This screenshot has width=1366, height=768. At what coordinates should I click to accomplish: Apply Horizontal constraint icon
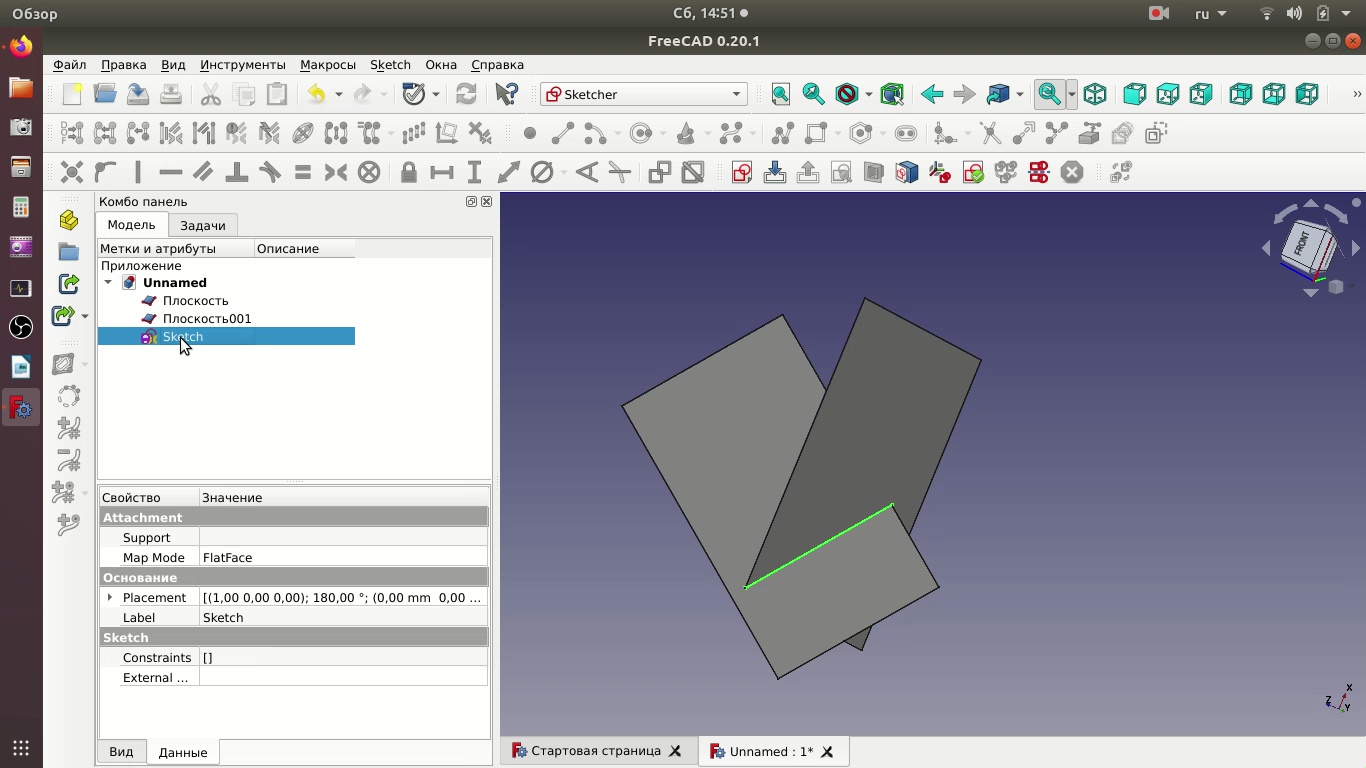[171, 172]
